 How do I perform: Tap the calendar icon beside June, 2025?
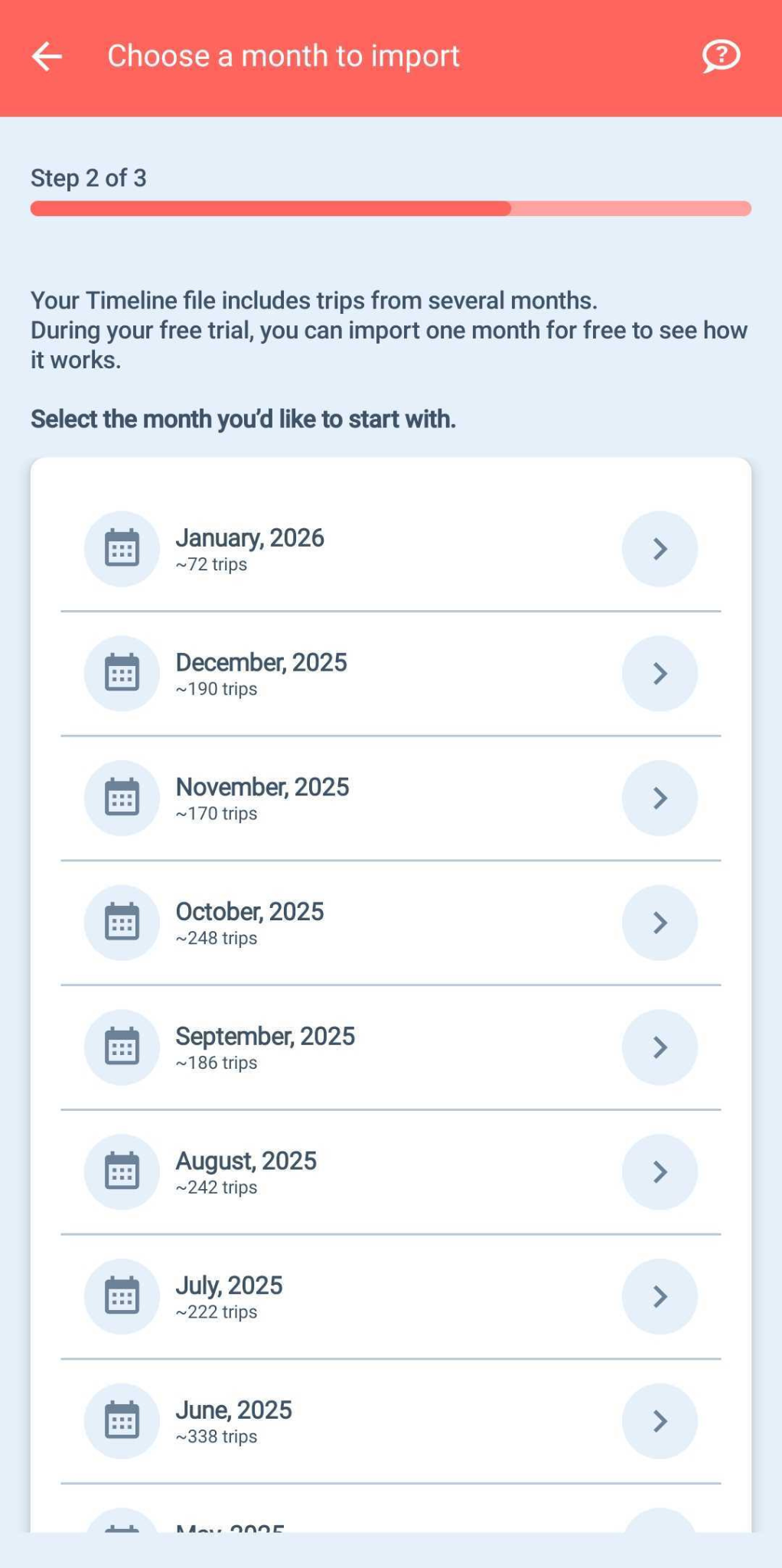(122, 1421)
